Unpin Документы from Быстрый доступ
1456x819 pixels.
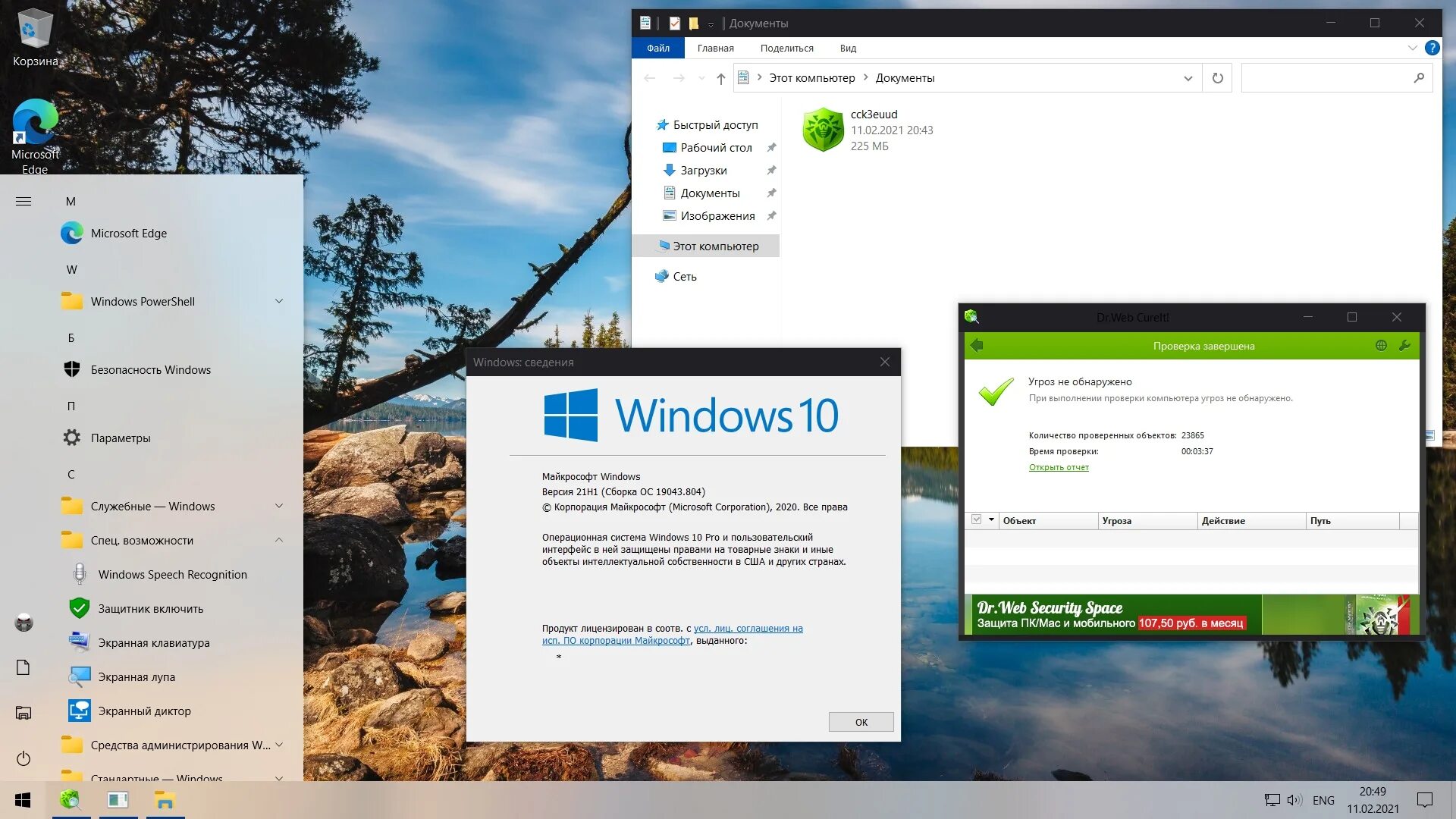pyautogui.click(x=771, y=193)
